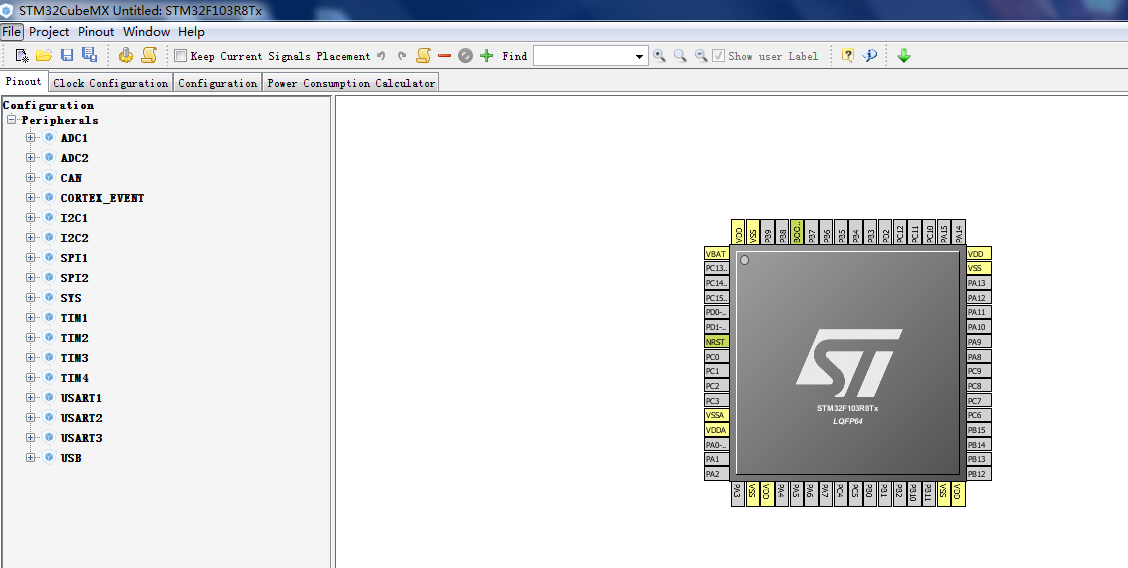Viewport: 1128px width, 568px height.
Task: Expand the I2C1 peripheral node
Action: click(30, 217)
